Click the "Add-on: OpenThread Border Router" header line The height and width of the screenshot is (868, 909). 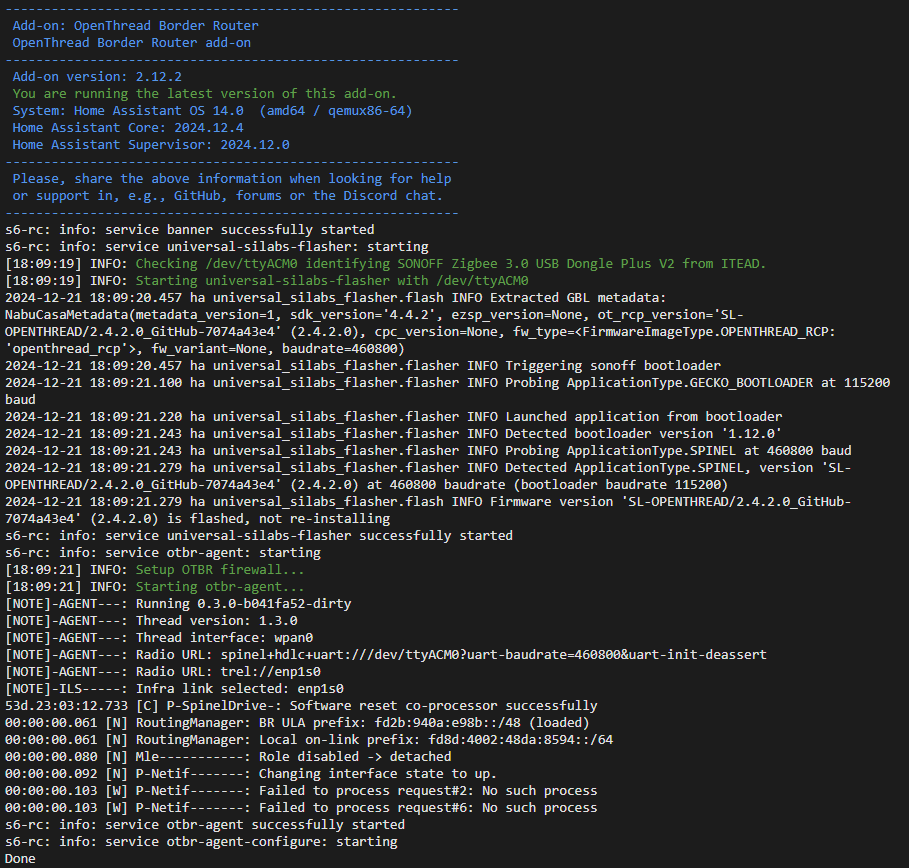pyautogui.click(x=135, y=26)
